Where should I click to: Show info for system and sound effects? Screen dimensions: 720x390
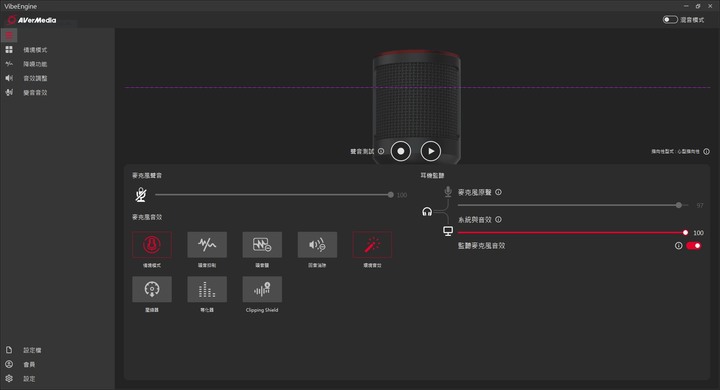click(x=499, y=220)
